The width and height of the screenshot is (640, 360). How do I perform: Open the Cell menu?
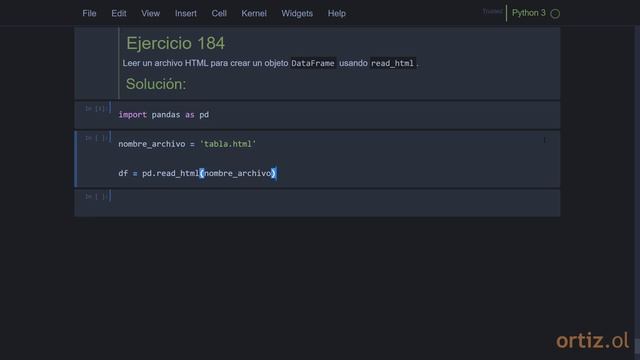219,13
